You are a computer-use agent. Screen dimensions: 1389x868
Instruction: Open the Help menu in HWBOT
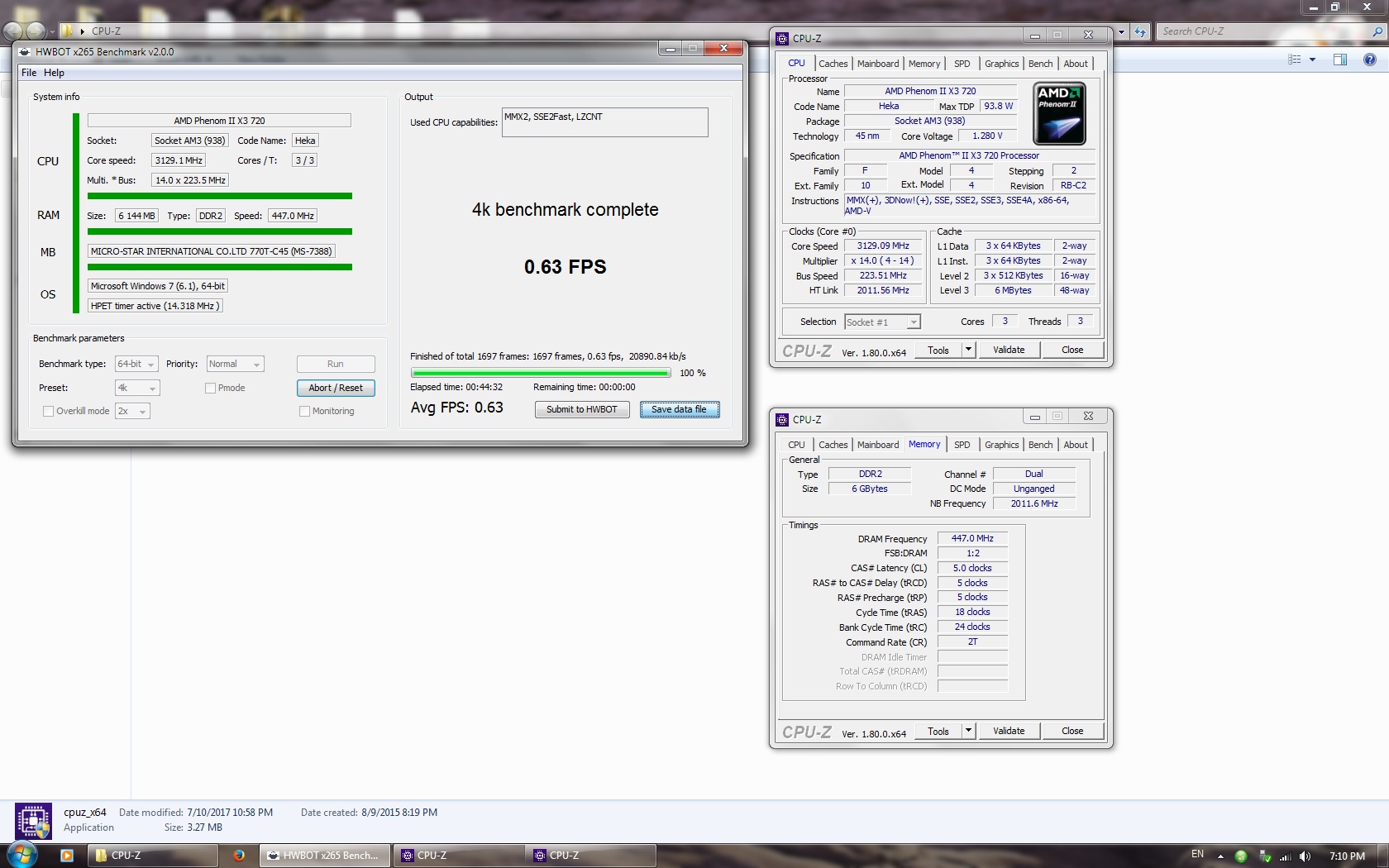click(x=54, y=73)
